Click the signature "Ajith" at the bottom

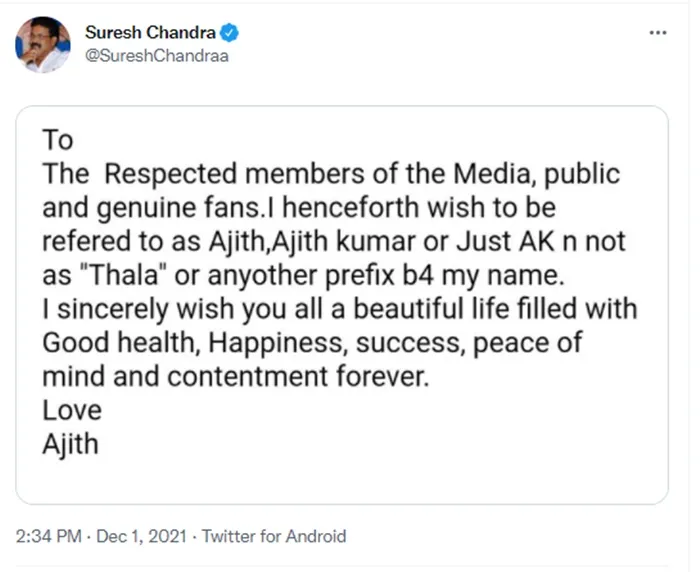tap(70, 444)
